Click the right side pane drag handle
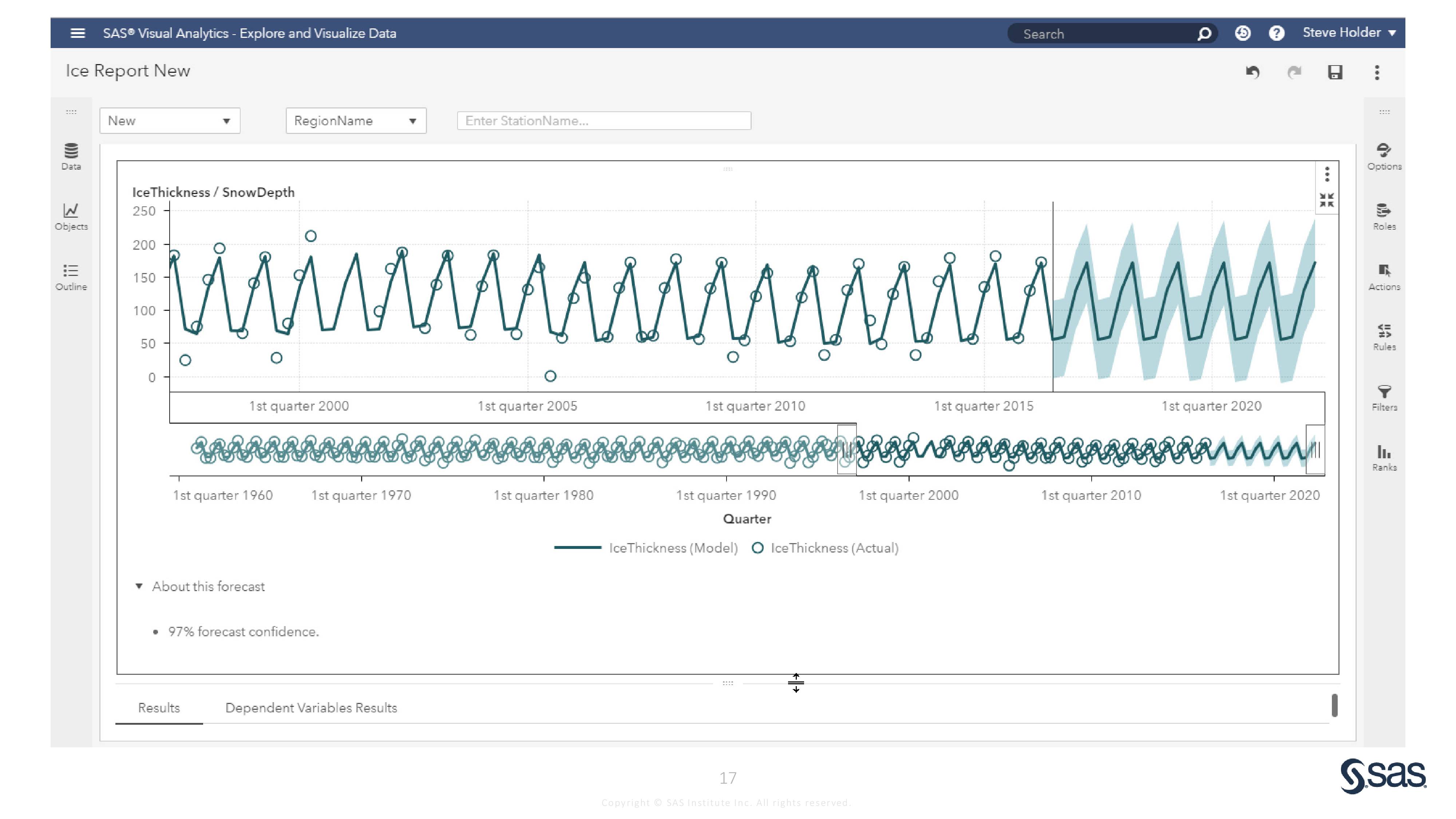This screenshot has width=1456, height=819. tap(1384, 112)
